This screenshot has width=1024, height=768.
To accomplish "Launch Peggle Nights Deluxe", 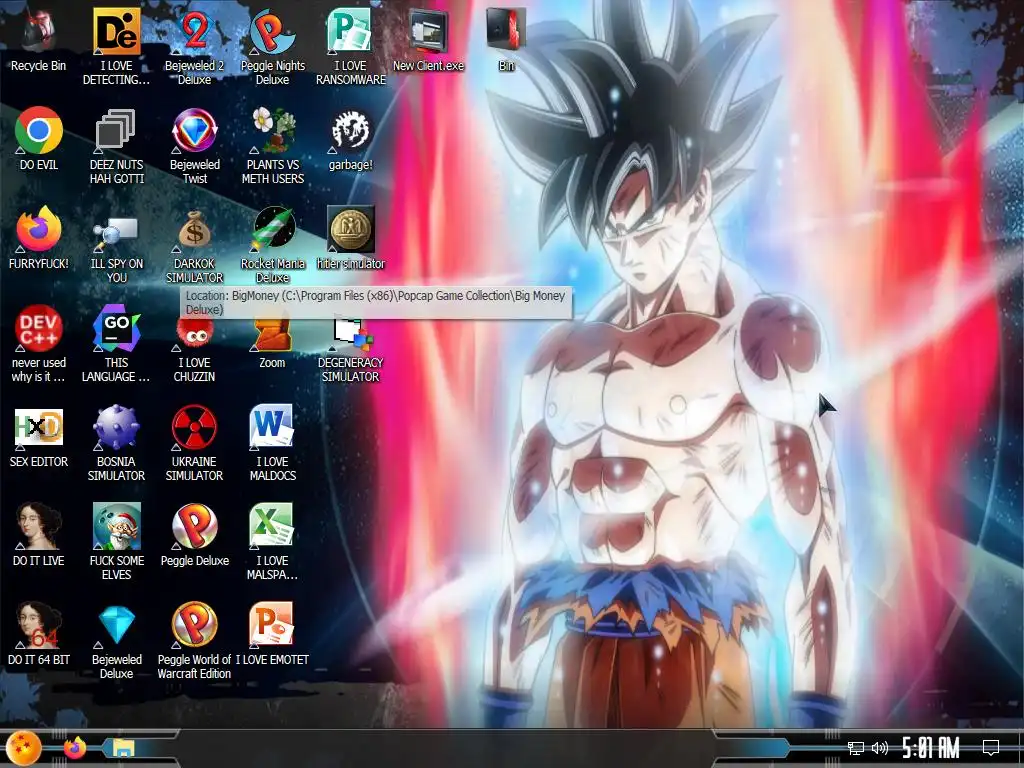I will [x=272, y=46].
